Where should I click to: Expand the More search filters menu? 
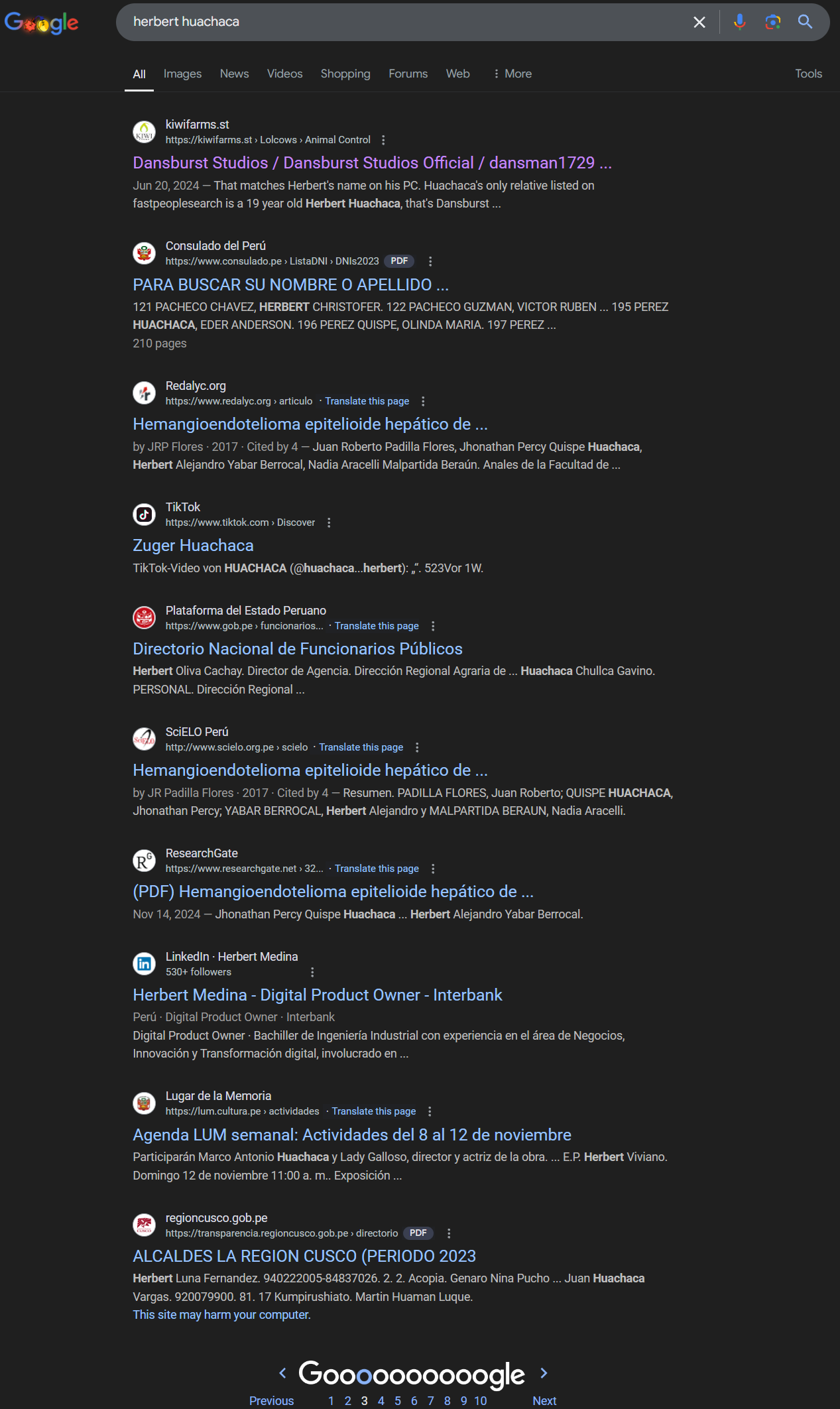pos(512,74)
